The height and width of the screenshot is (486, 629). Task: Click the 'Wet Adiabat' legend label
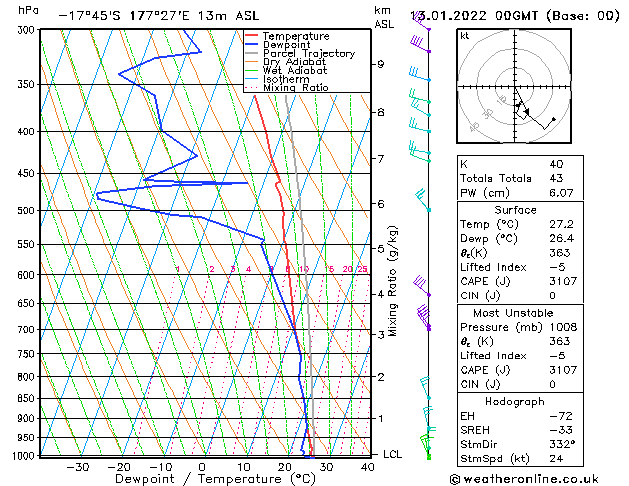pos(295,70)
